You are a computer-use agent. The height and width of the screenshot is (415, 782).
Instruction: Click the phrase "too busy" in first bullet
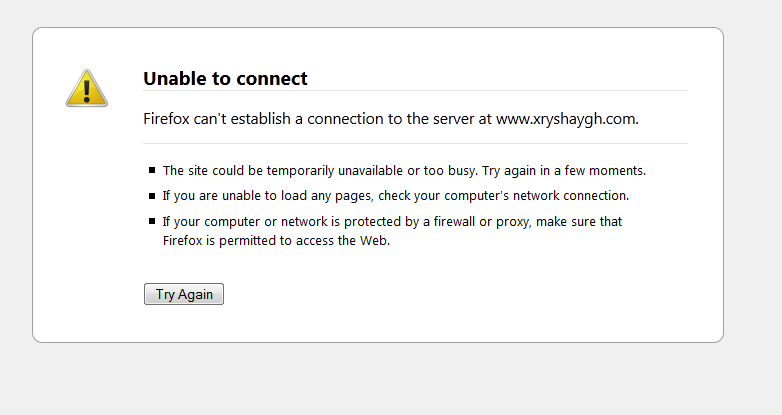click(449, 171)
